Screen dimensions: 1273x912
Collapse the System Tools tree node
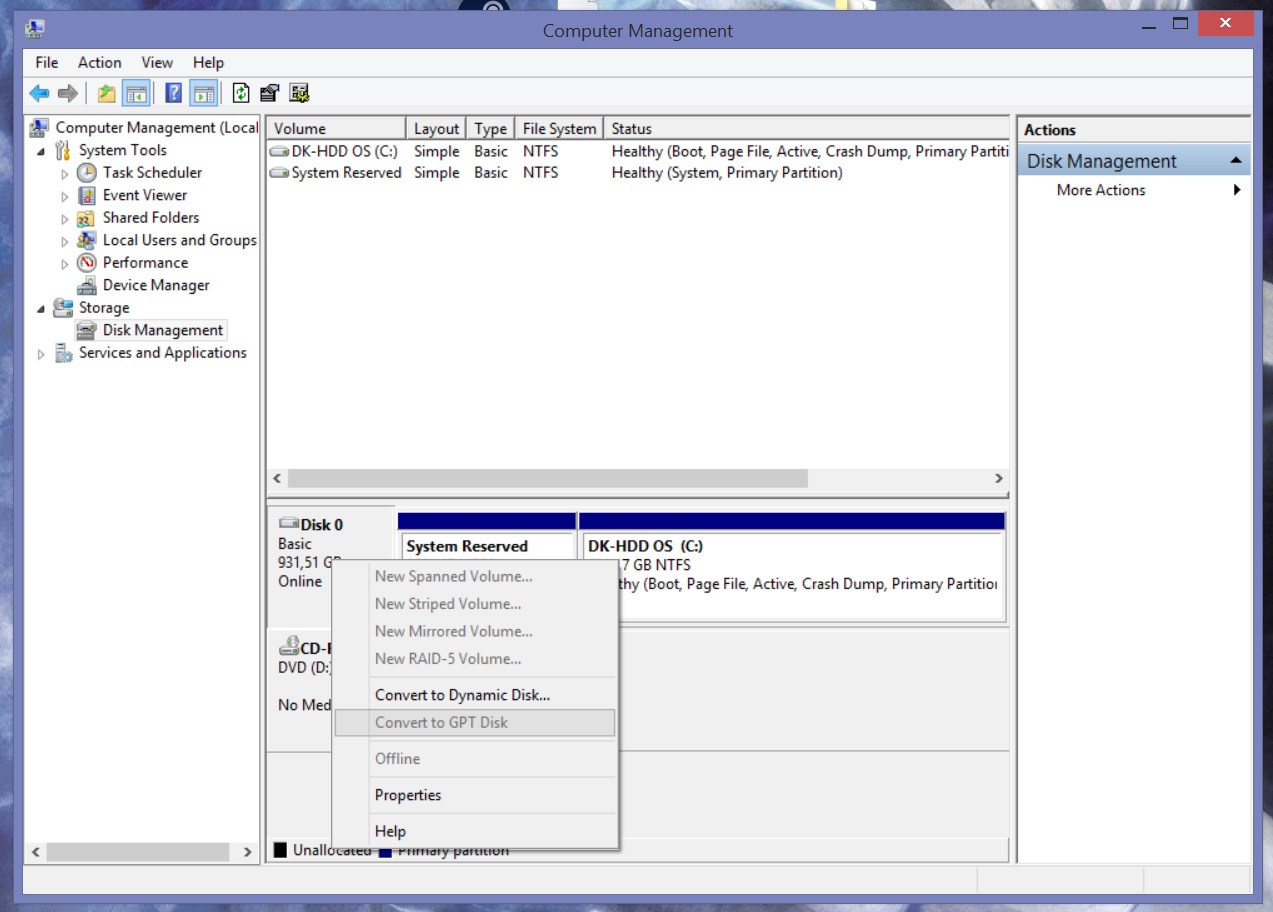point(41,151)
